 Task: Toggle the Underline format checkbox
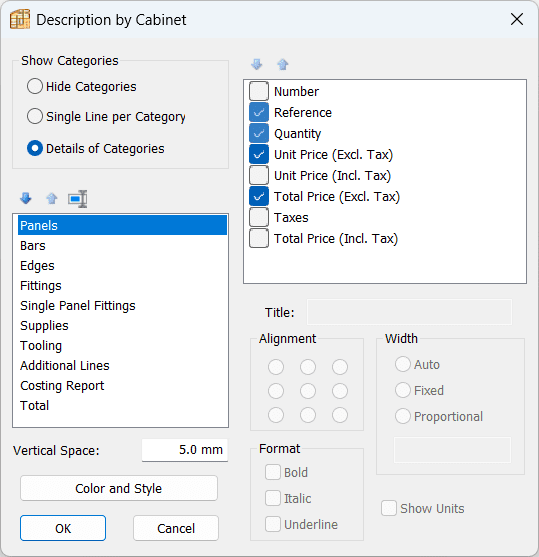pyautogui.click(x=273, y=524)
